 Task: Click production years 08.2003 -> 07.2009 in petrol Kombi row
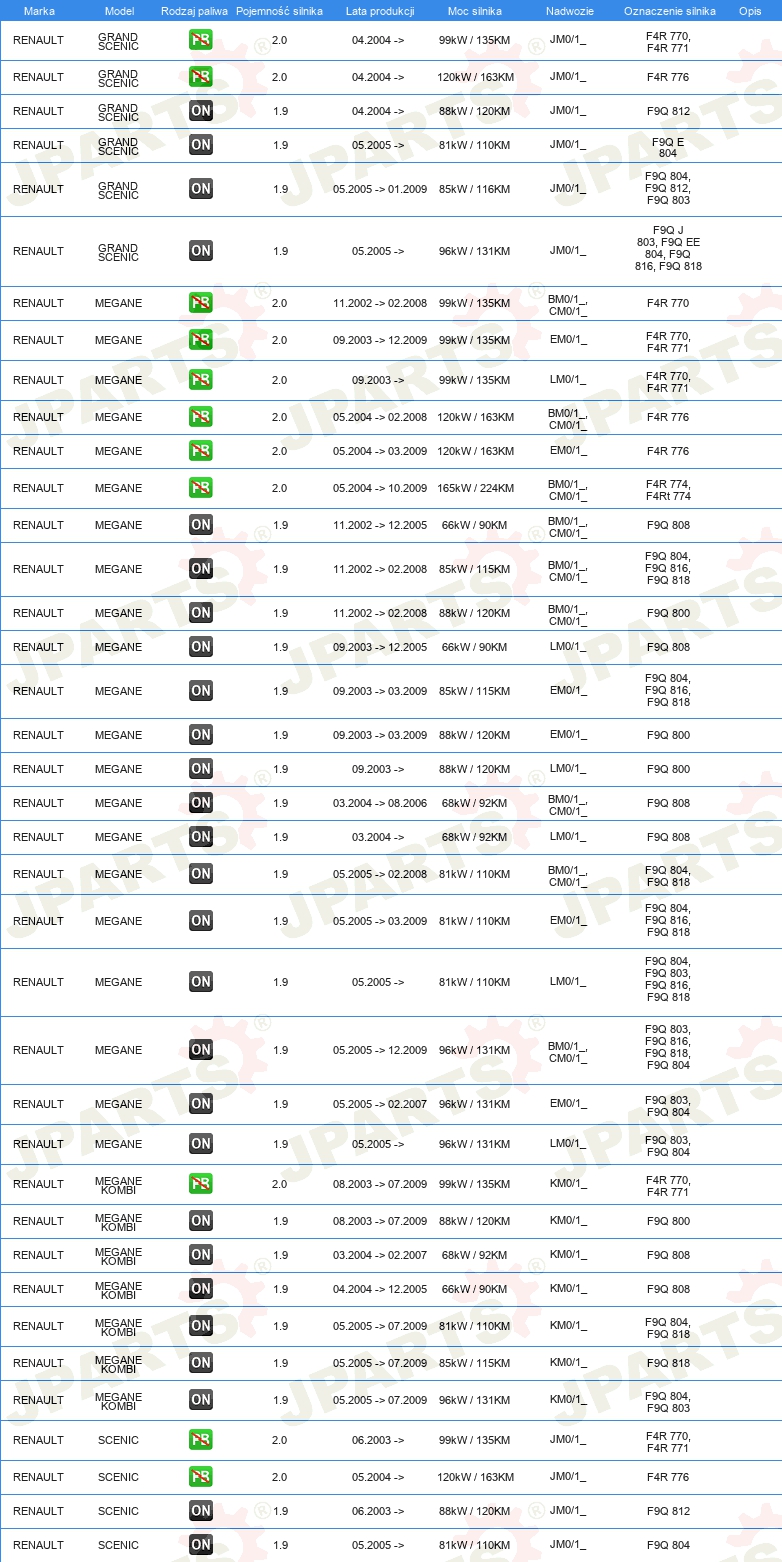[380, 1184]
